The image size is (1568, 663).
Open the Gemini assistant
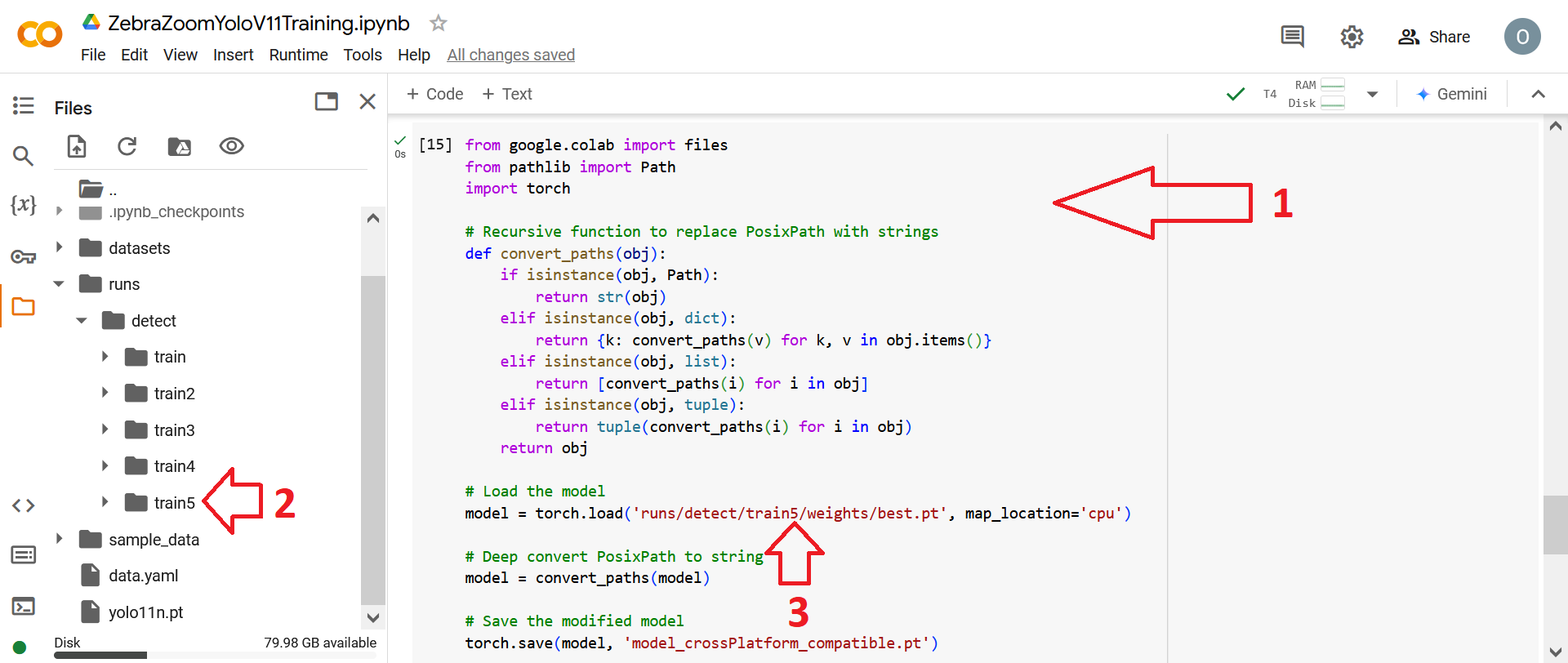pos(1451,94)
